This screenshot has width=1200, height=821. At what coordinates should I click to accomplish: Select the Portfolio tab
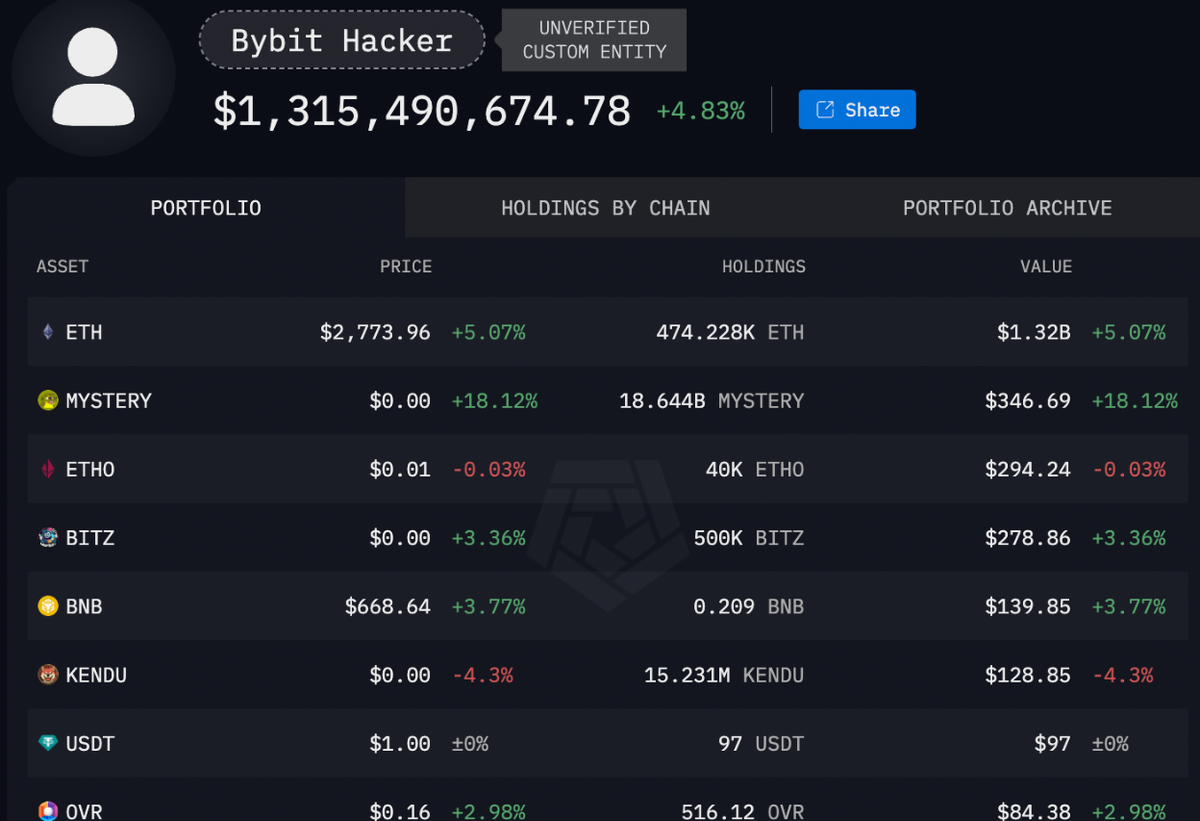click(x=206, y=208)
